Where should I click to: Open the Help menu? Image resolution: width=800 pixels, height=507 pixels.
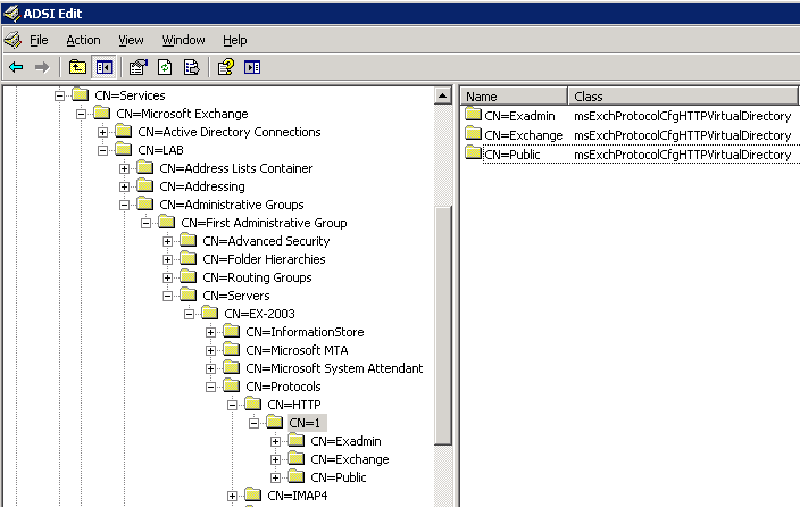pos(235,40)
